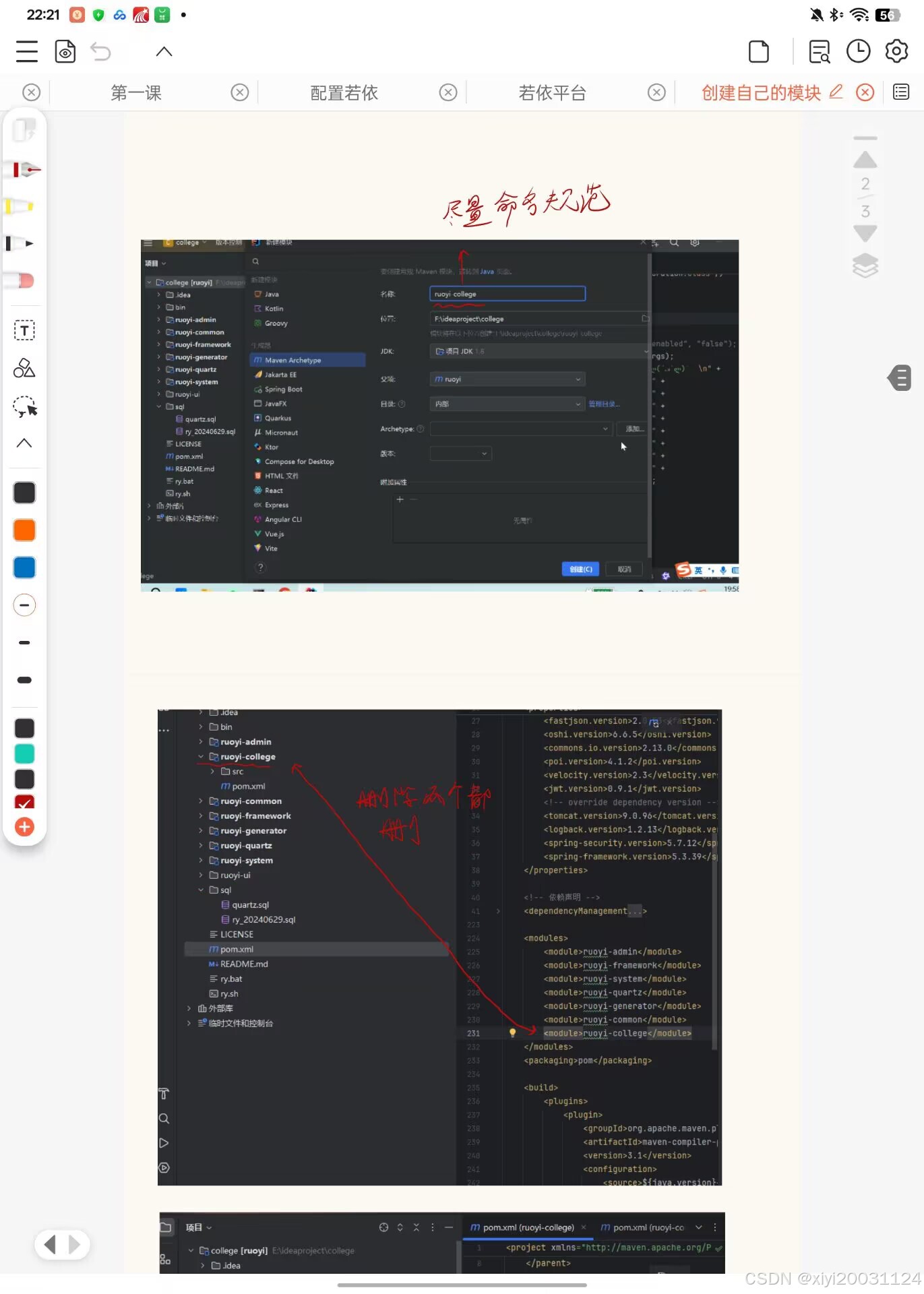
Task: Tap the screenshot showing the pom.xml modules
Action: [439, 947]
